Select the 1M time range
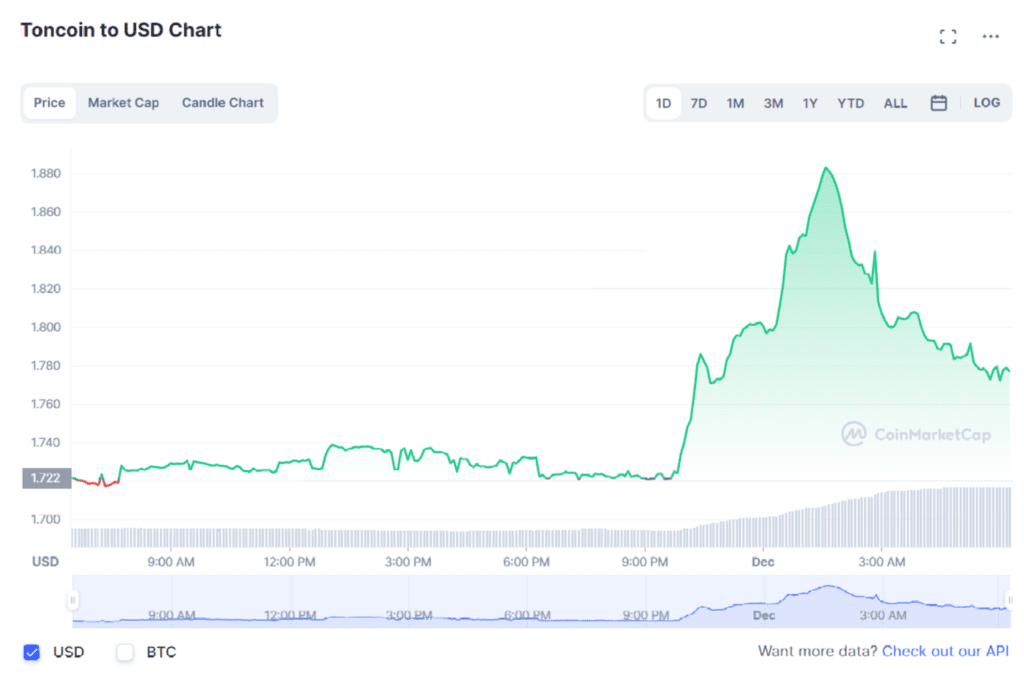 point(735,103)
